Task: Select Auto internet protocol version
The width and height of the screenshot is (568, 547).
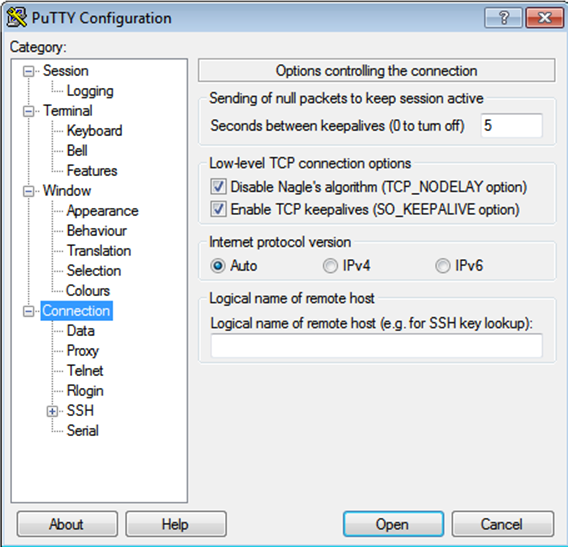Action: 218,266
